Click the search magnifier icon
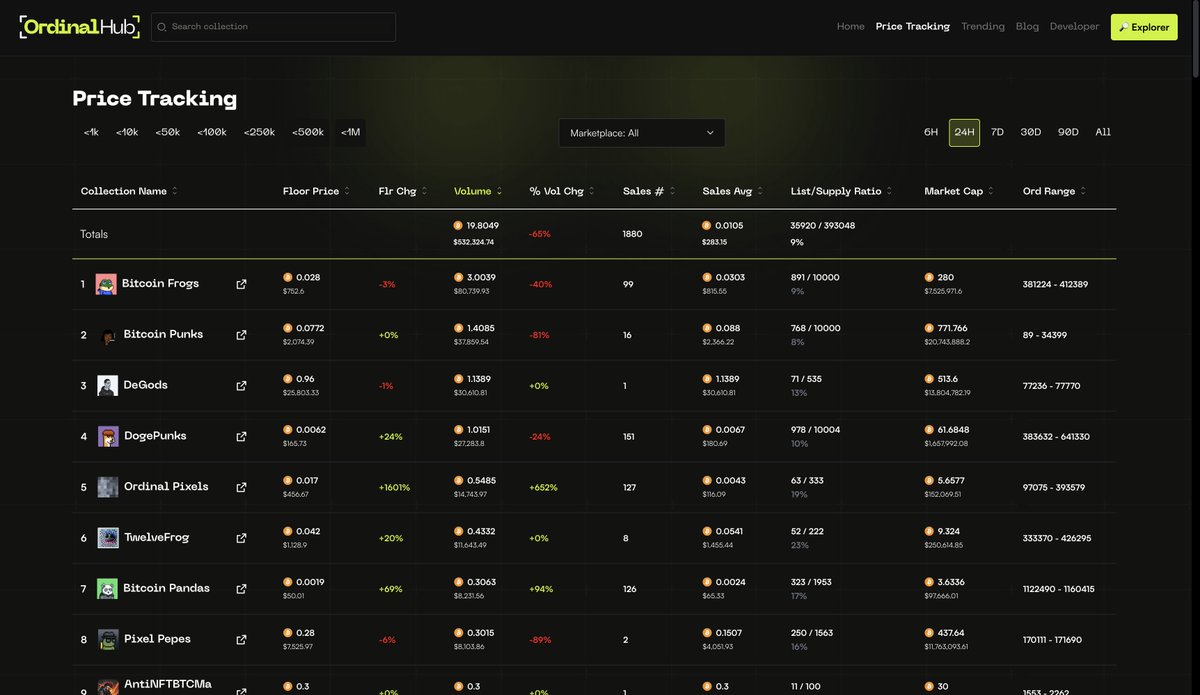Screen dimensions: 1200x695 [162, 27]
